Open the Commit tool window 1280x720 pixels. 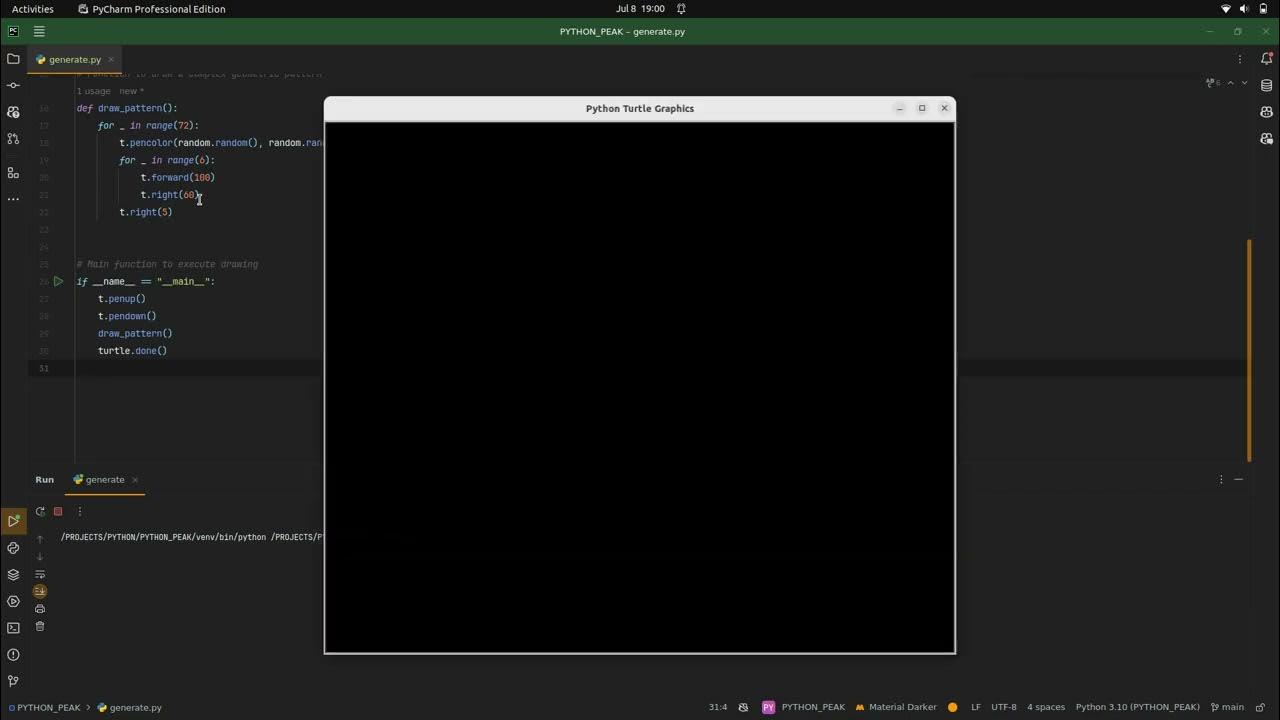click(x=13, y=85)
